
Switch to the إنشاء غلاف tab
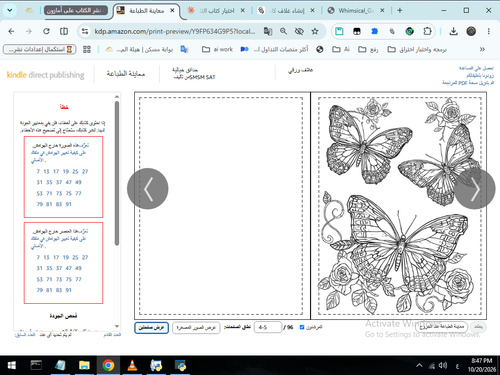286,11
